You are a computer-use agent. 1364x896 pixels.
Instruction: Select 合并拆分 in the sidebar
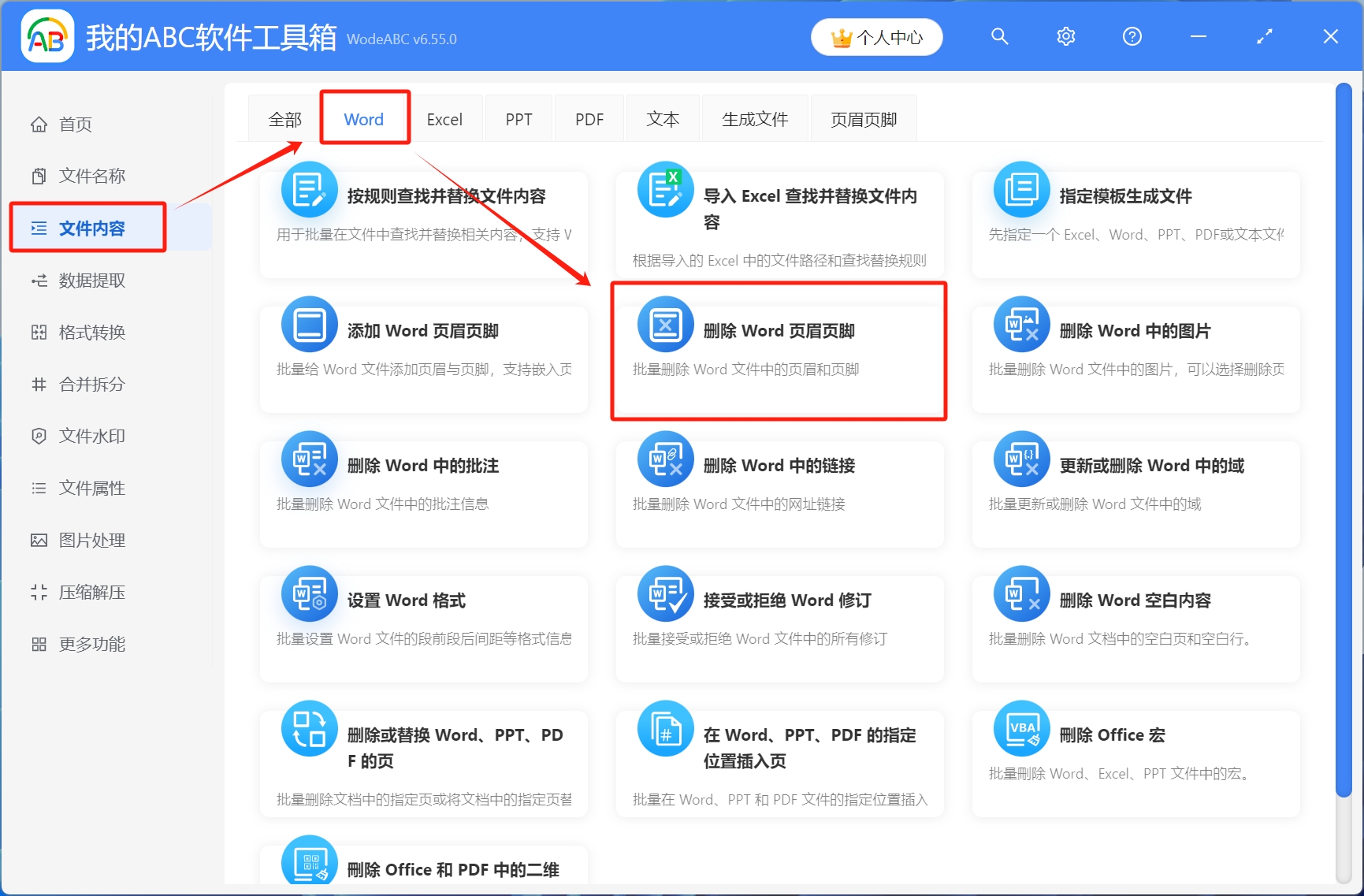point(91,385)
